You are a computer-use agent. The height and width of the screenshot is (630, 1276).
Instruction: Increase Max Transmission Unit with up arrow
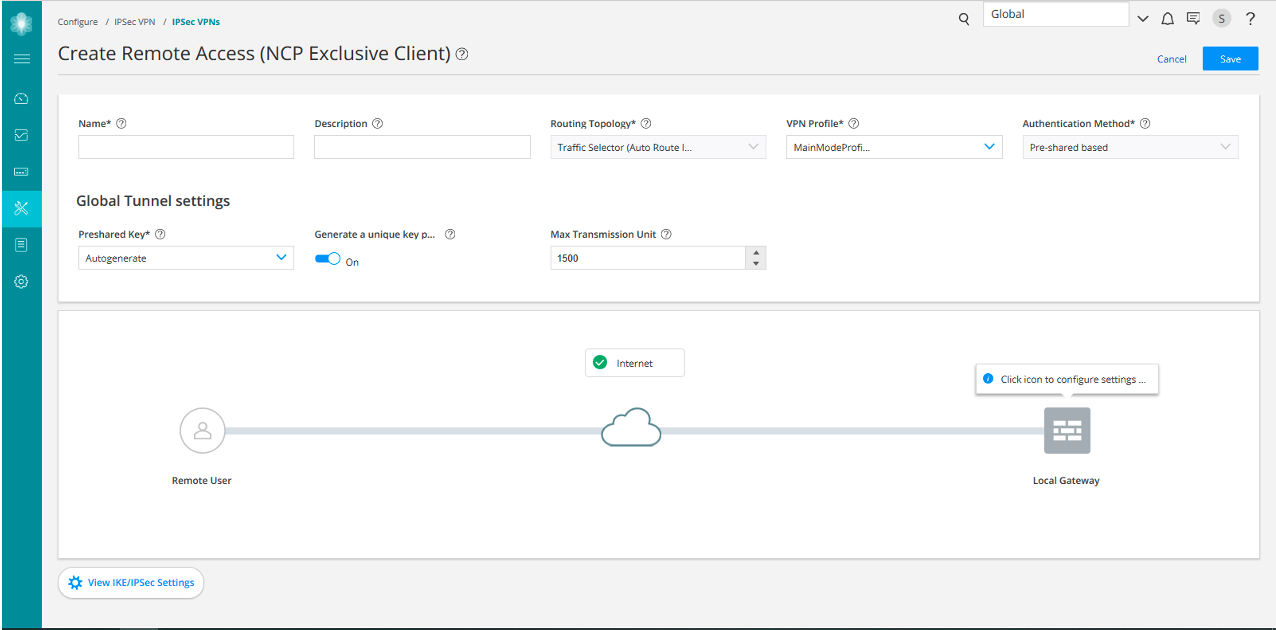pyautogui.click(x=756, y=253)
